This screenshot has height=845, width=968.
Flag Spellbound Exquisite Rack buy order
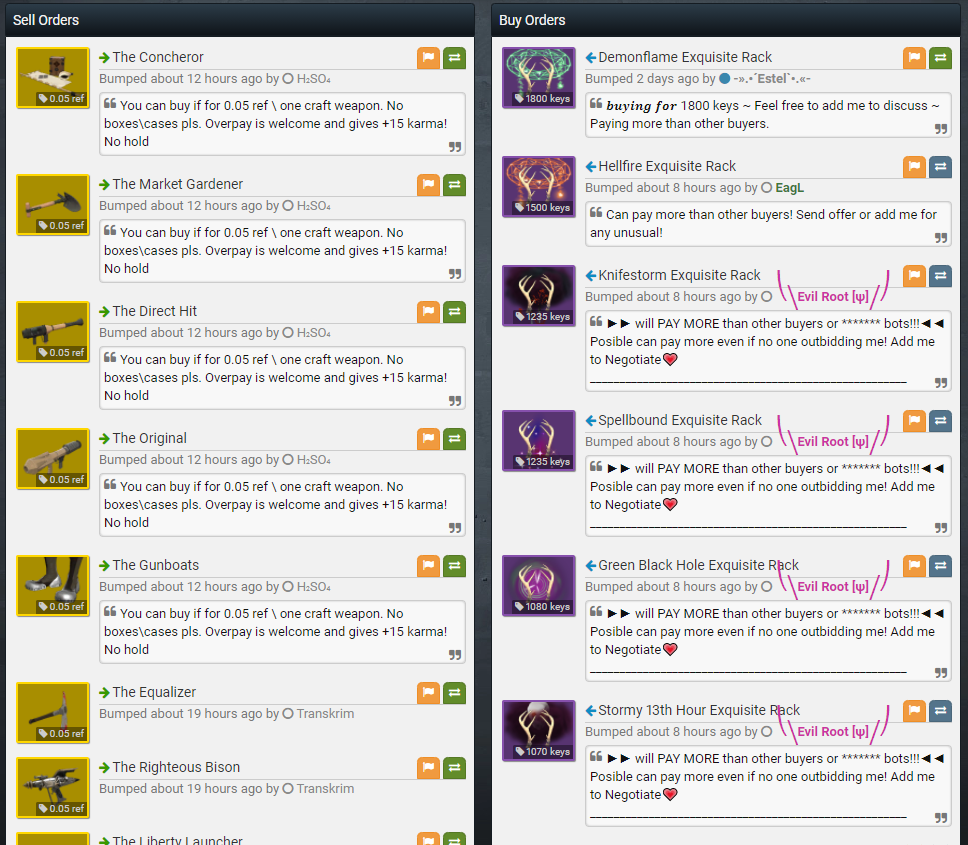pos(914,421)
